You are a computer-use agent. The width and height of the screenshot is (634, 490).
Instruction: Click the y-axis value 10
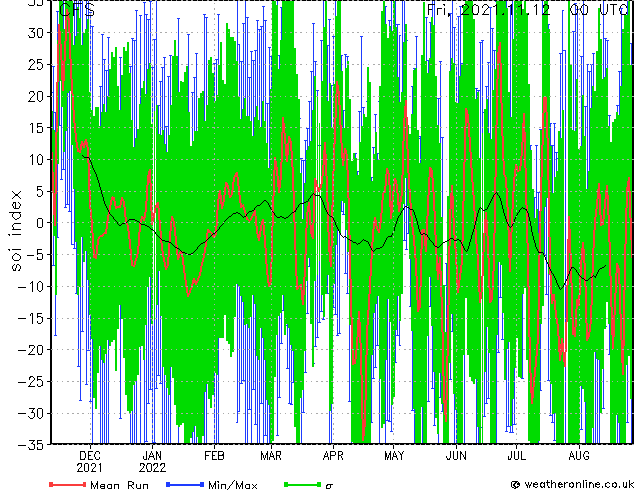[36, 160]
